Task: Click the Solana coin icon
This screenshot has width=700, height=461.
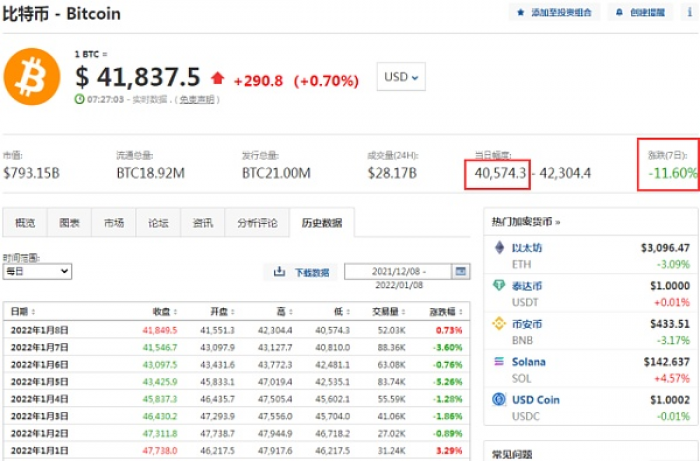Action: click(x=499, y=361)
